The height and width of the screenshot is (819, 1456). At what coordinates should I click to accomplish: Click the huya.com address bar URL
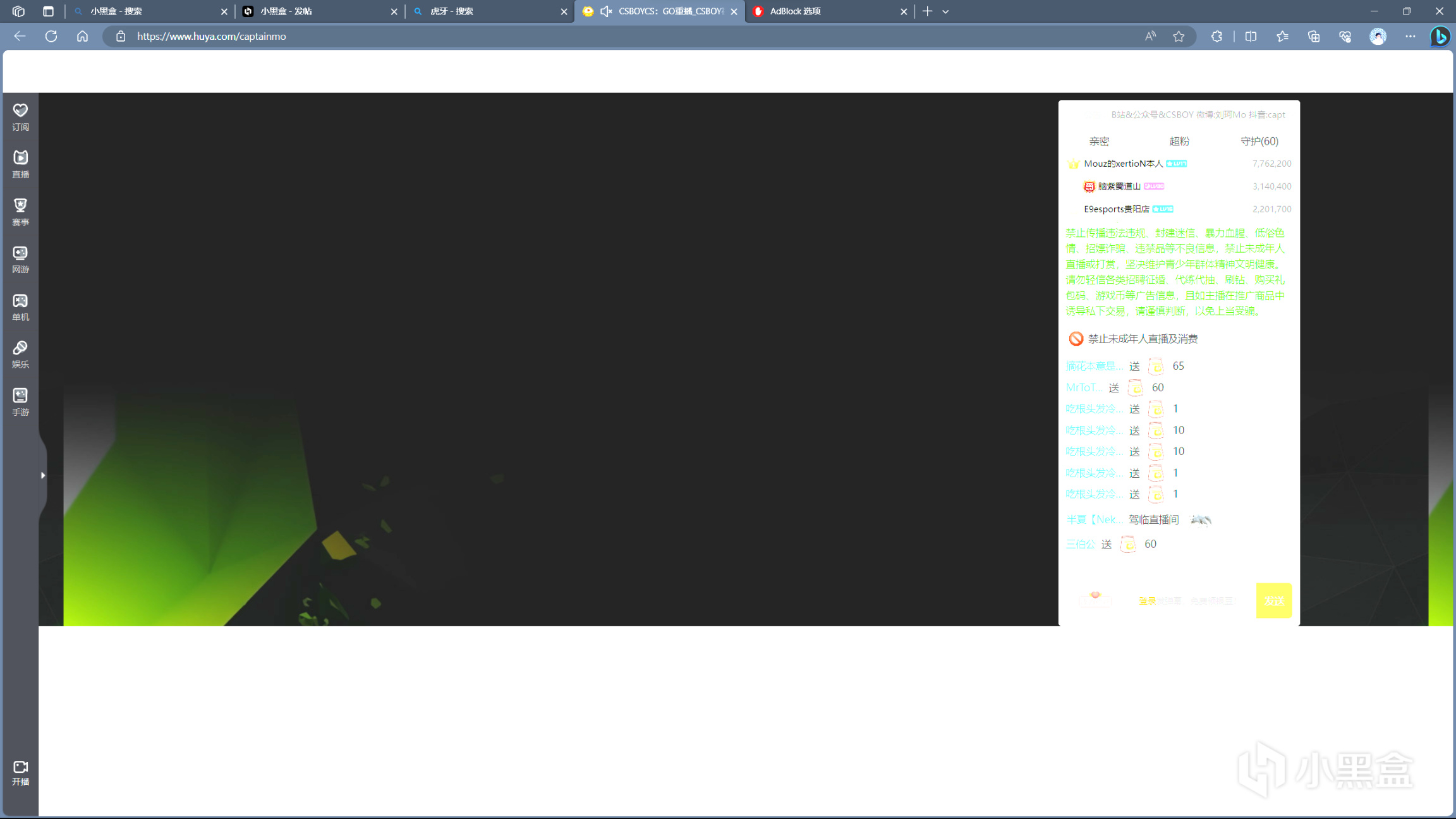(212, 37)
